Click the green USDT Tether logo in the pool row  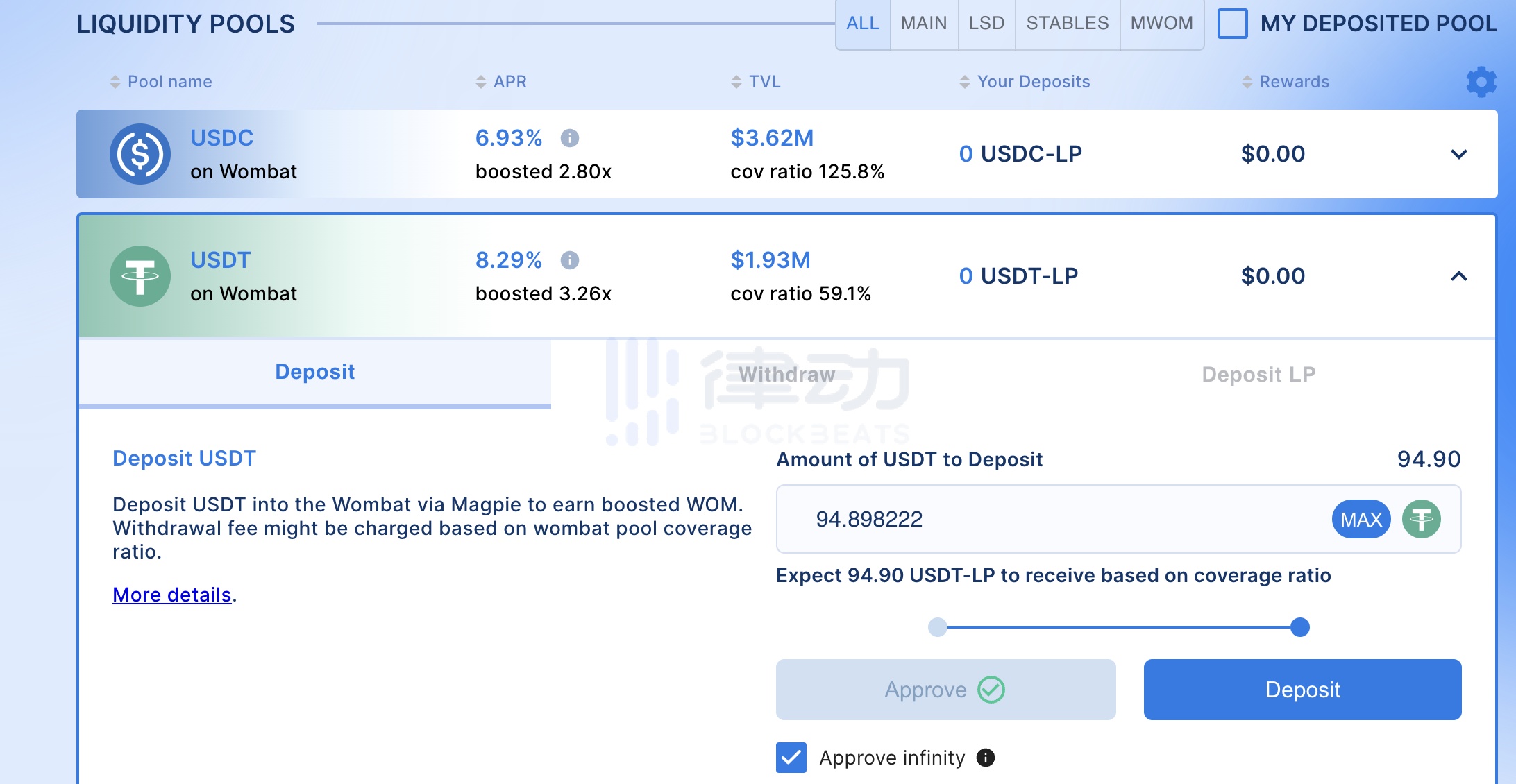140,276
